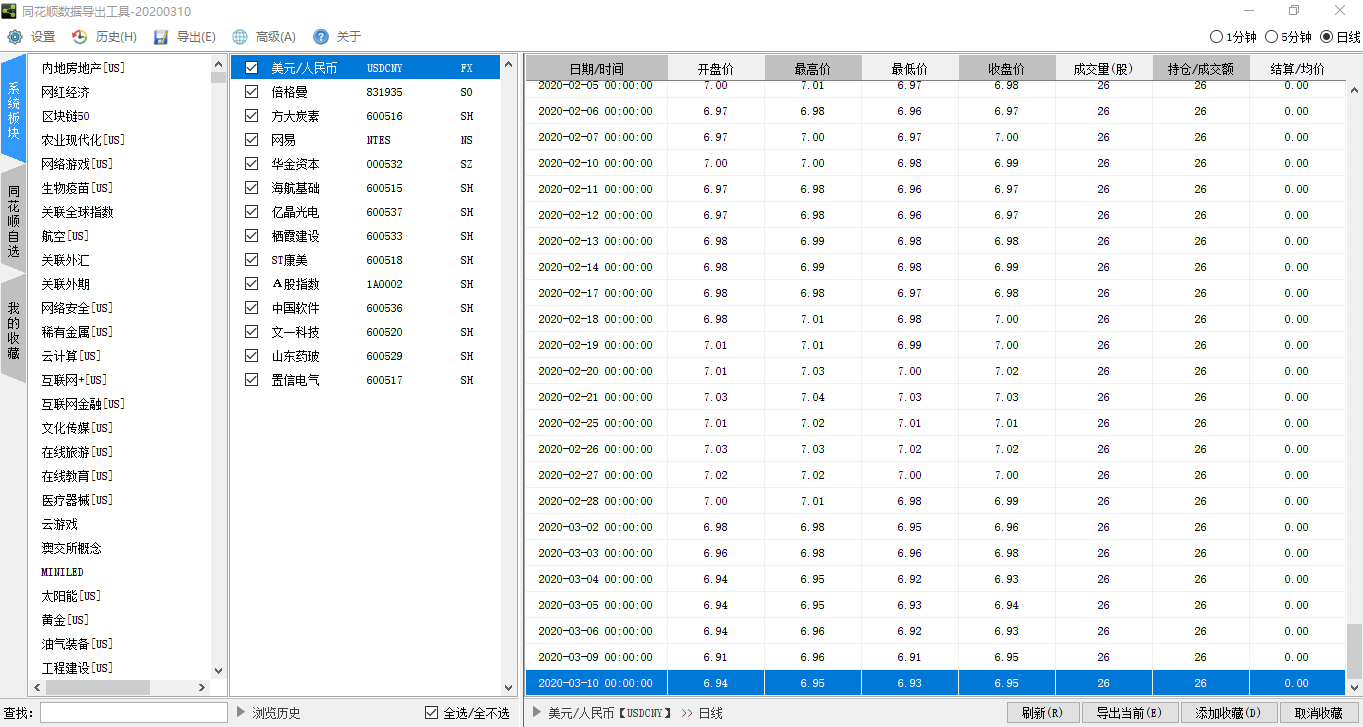
Task: Click into the 查找 search field
Action: click(x=133, y=713)
